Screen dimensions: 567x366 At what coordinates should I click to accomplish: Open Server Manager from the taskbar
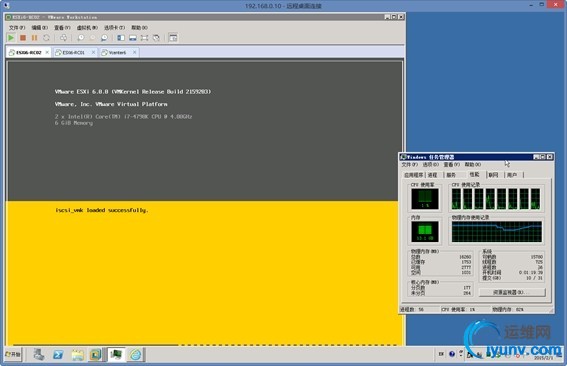coord(39,355)
